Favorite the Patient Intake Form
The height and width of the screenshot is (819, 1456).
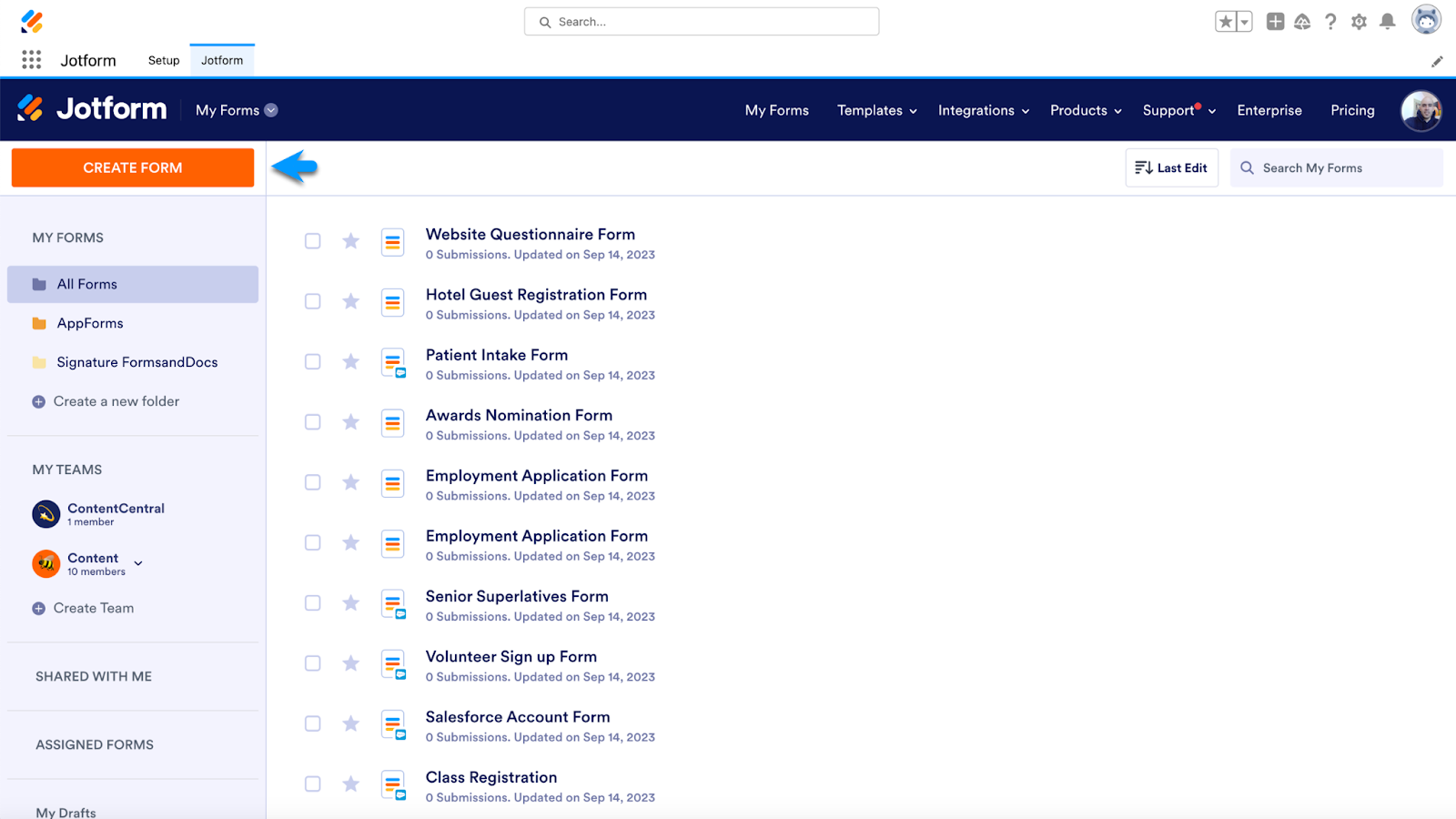350,361
